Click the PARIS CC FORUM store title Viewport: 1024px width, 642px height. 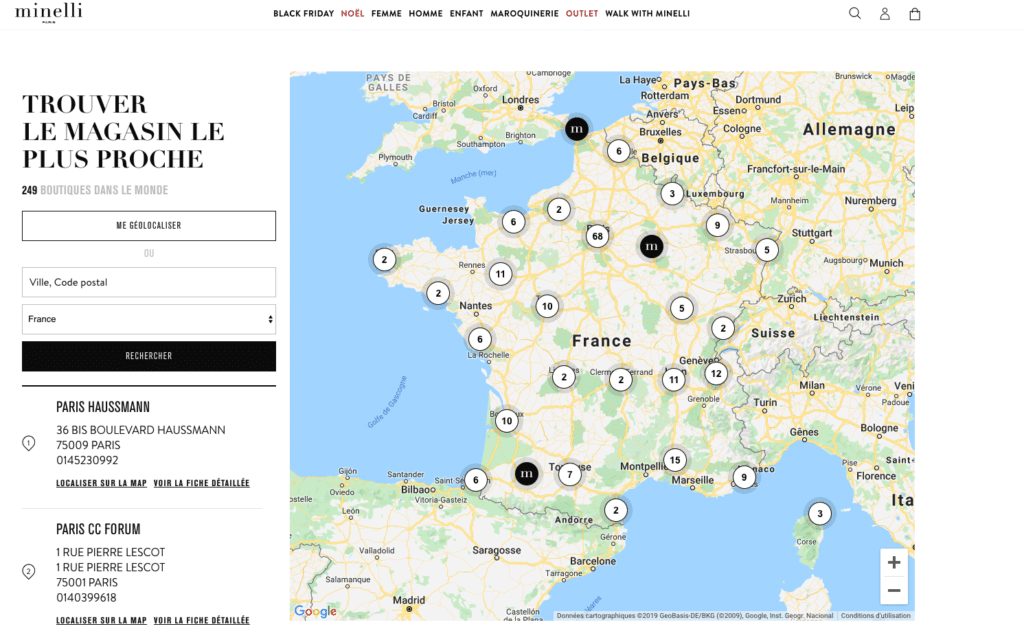tap(98, 529)
